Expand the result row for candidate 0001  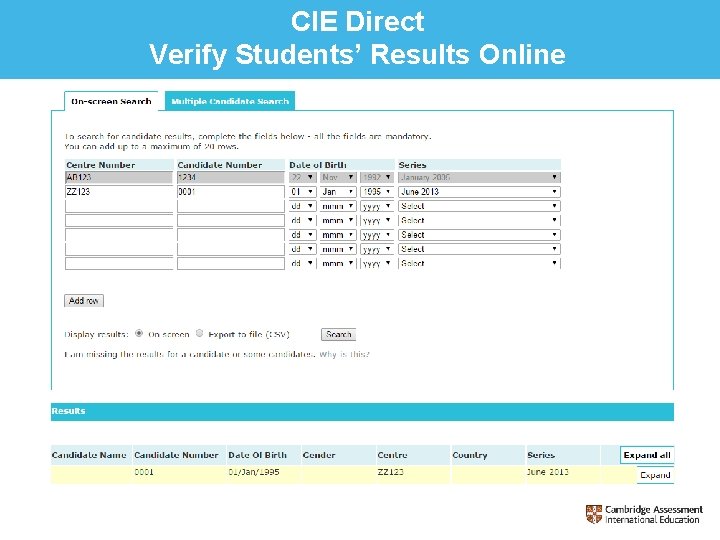[655, 475]
